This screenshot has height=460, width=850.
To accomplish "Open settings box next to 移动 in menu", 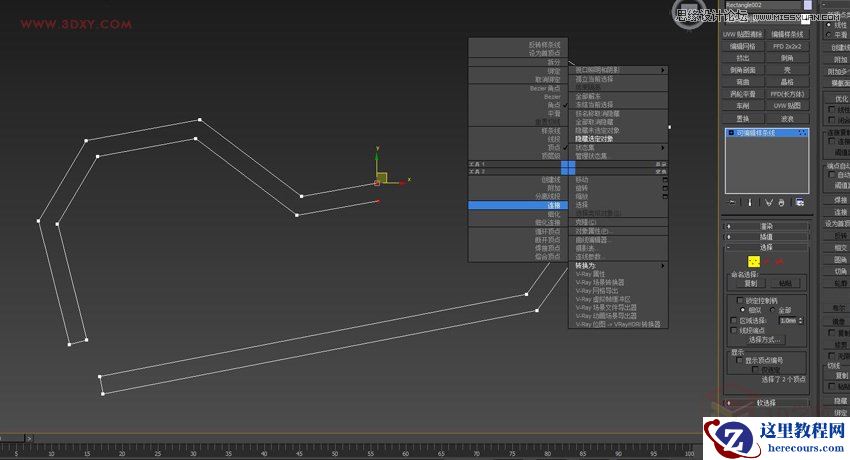I will coord(665,180).
